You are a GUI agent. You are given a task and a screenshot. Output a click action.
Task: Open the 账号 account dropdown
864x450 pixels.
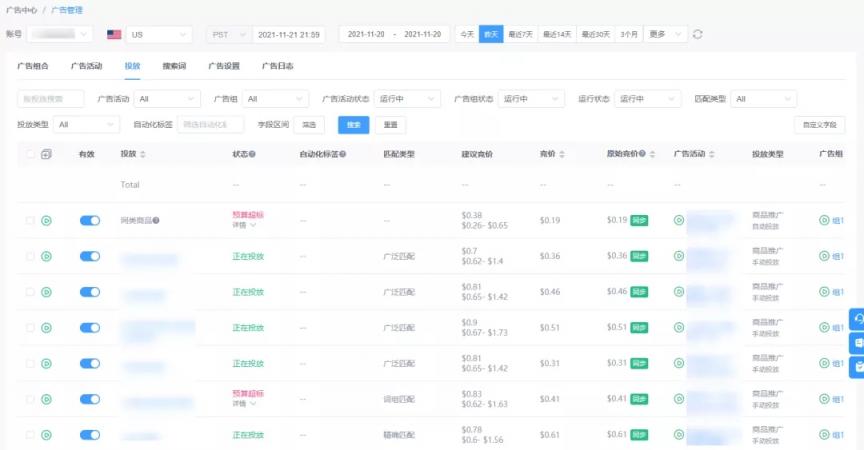click(x=60, y=34)
